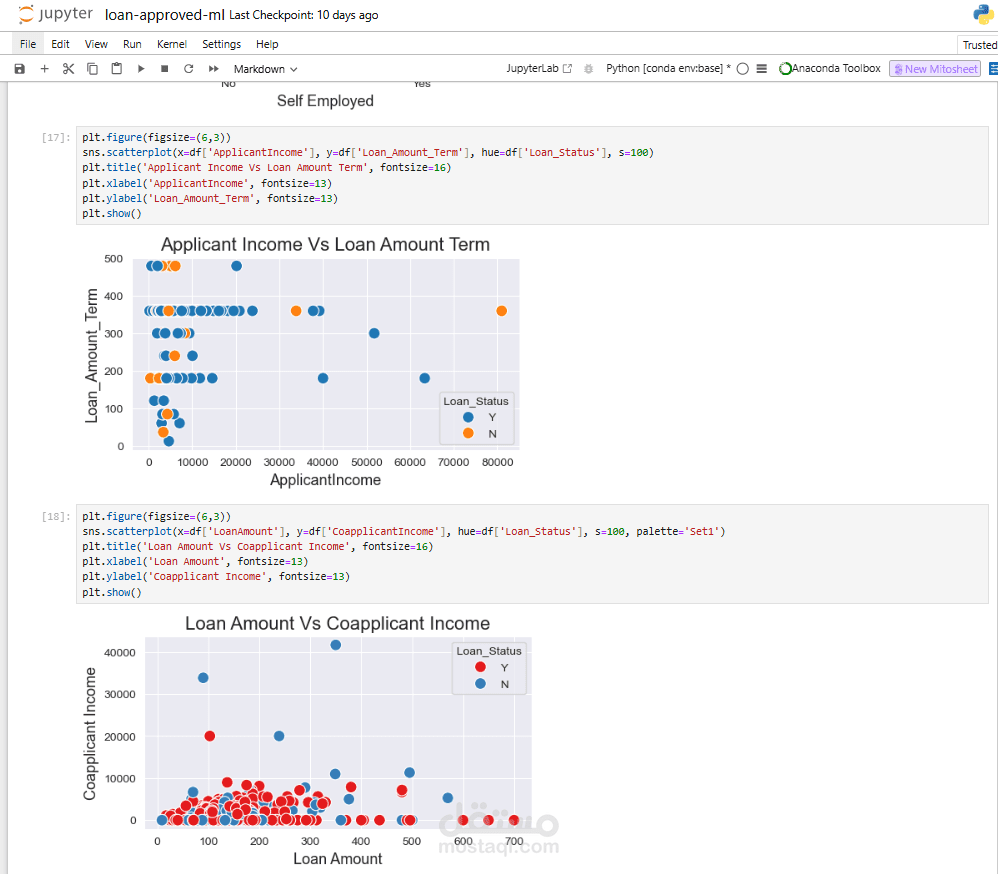This screenshot has height=874, width=998.
Task: Insert a cell with the plus icon
Action: (x=44, y=69)
